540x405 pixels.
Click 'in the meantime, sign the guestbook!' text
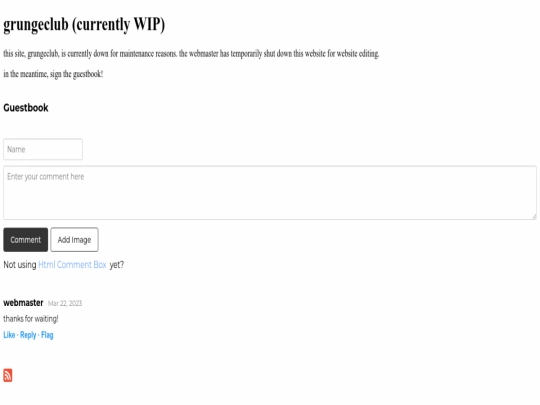point(53,74)
